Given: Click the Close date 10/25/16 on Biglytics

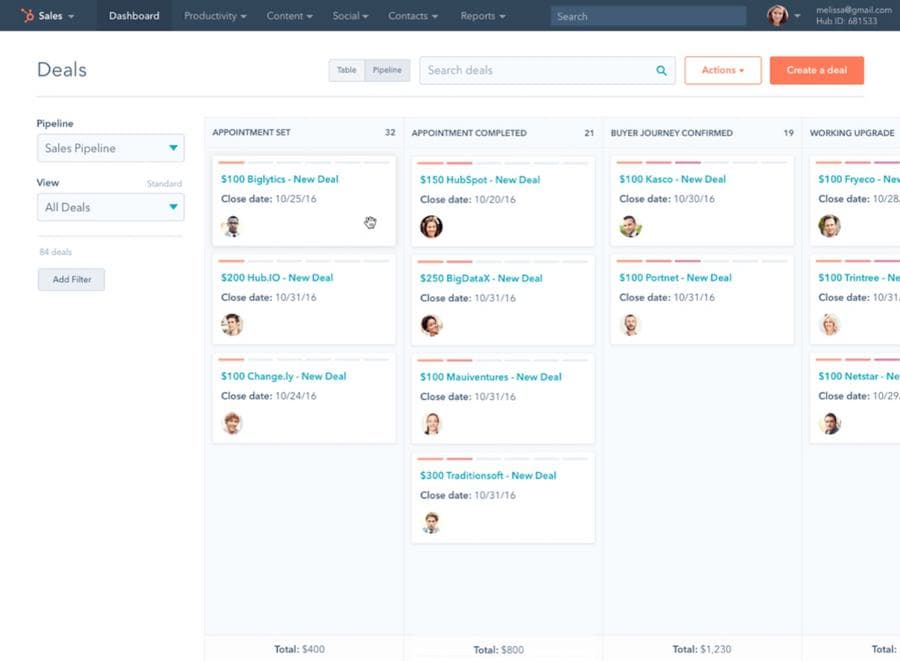Looking at the screenshot, I should (269, 199).
